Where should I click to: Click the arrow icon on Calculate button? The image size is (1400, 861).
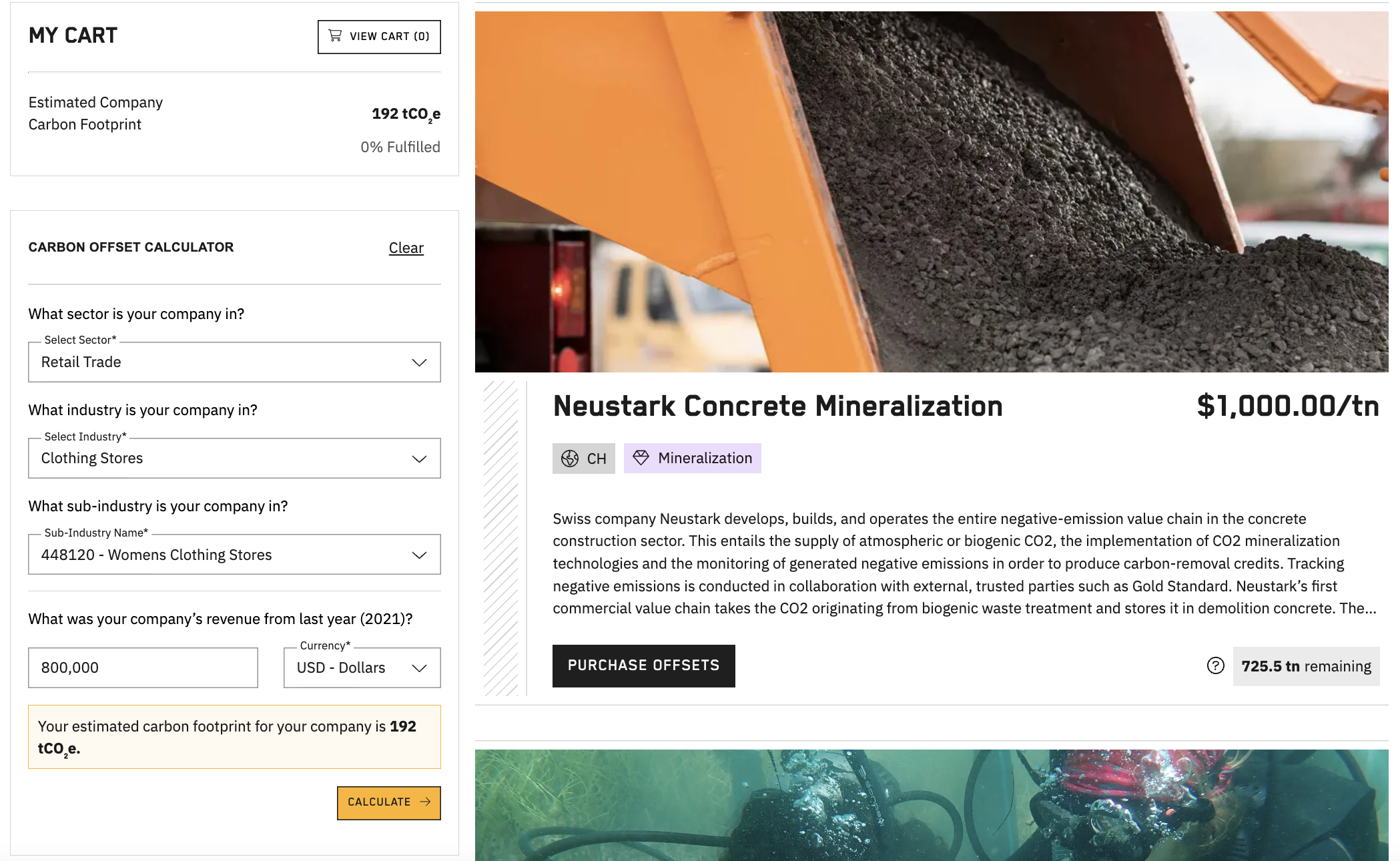(x=425, y=802)
